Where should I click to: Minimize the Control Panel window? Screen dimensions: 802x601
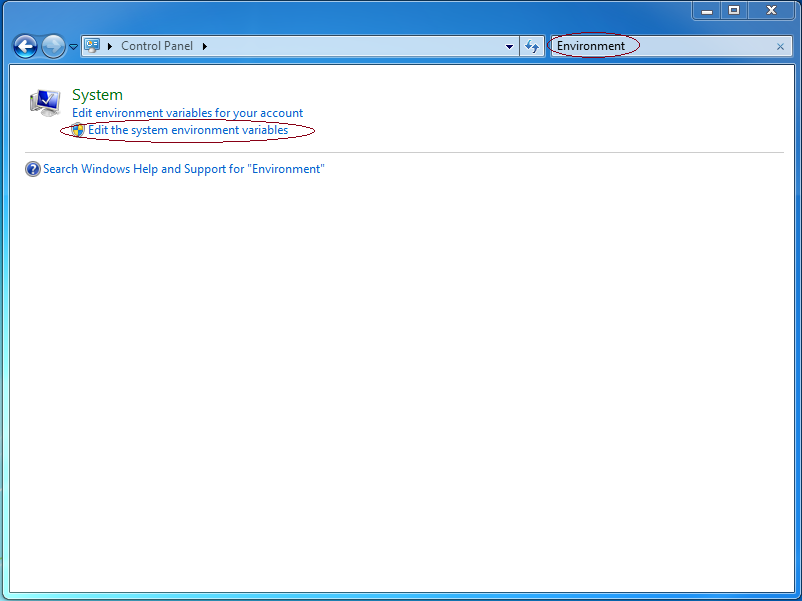[707, 10]
